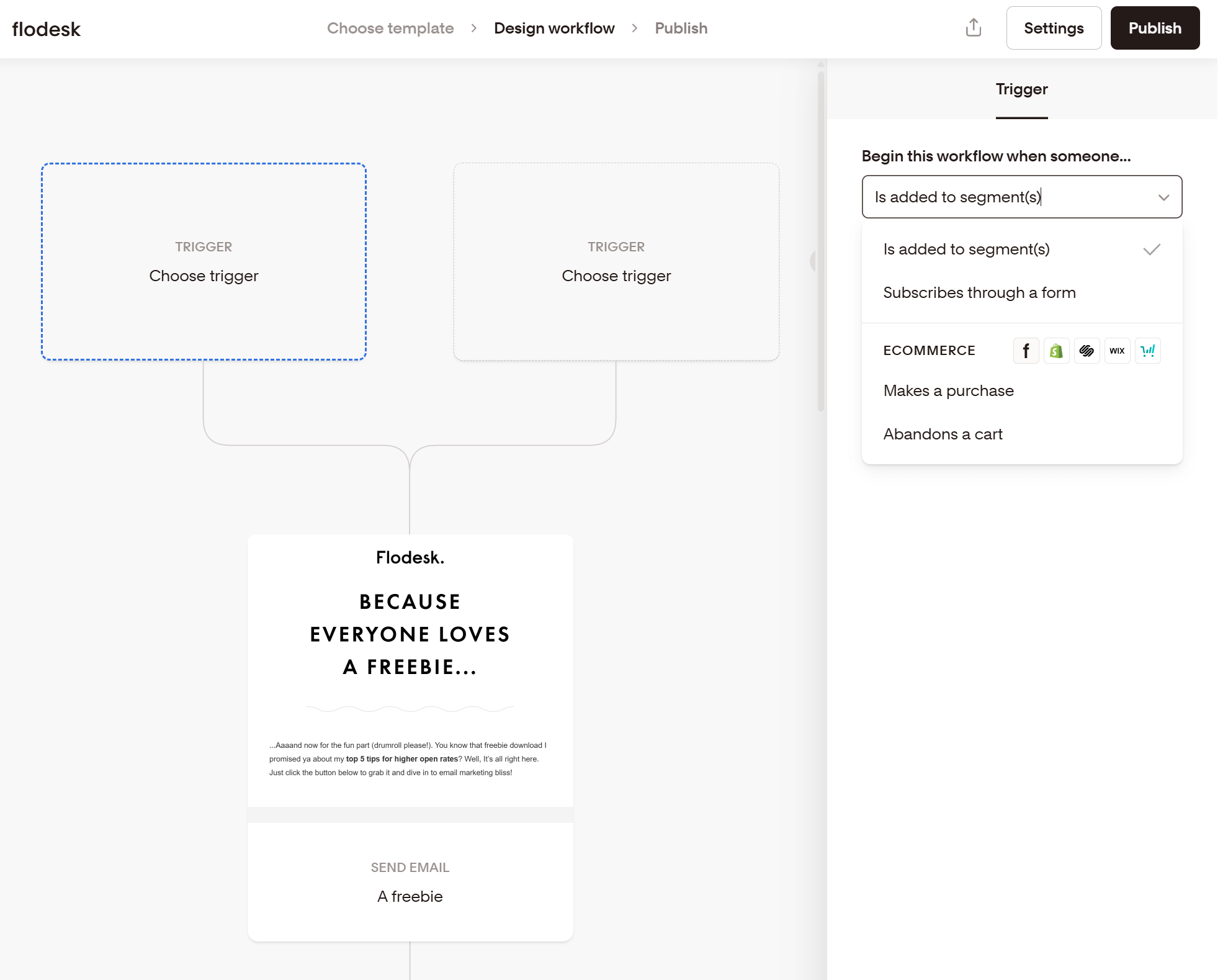The image size is (1228, 980).
Task: Click the checkmark next to selected segment option
Action: 1151,249
